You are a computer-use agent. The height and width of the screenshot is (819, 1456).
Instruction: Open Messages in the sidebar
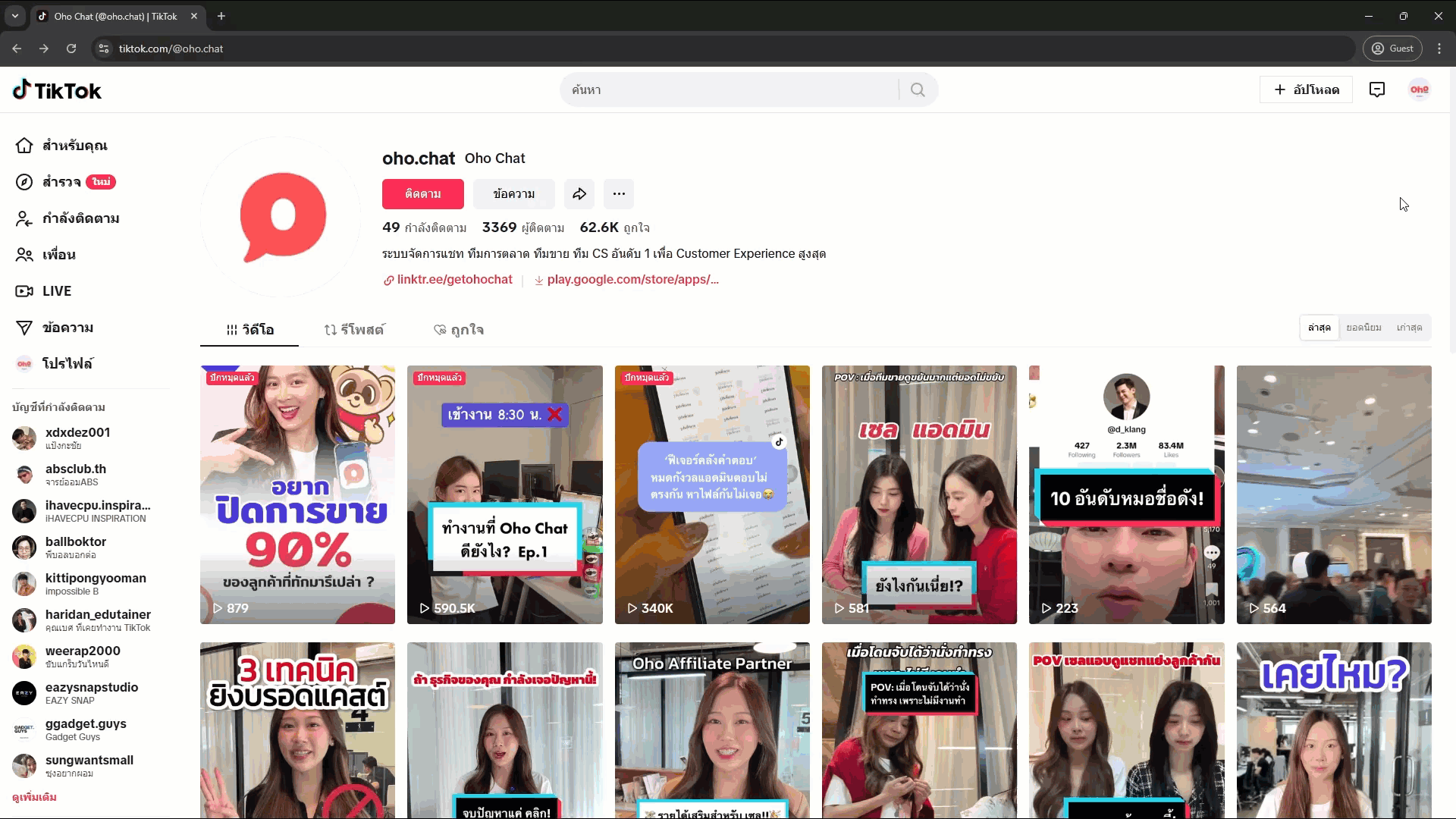[x=55, y=328]
